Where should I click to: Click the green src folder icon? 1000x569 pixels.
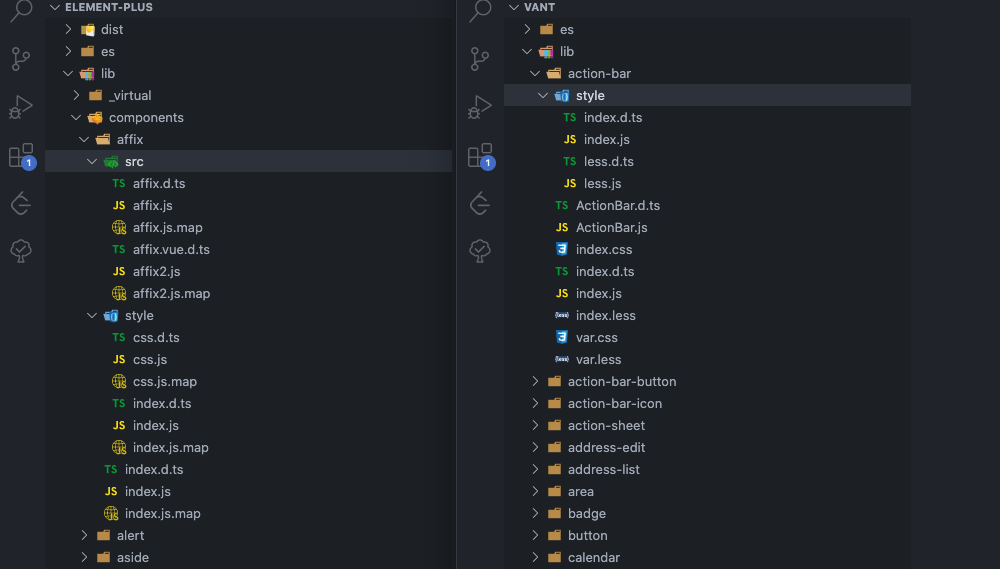click(111, 161)
